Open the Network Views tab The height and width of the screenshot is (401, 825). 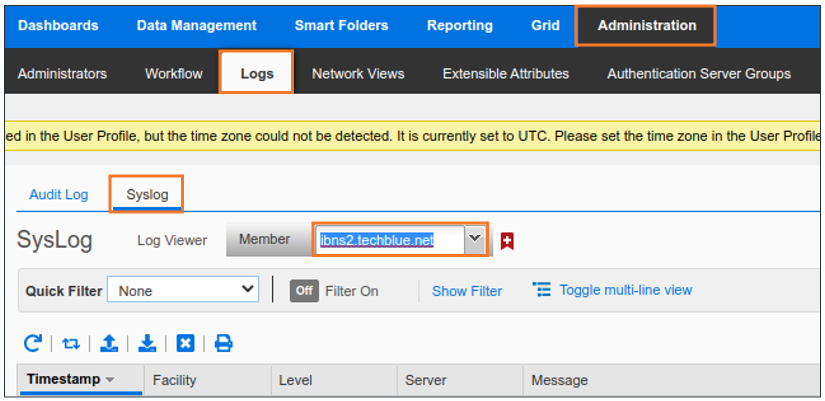point(358,73)
